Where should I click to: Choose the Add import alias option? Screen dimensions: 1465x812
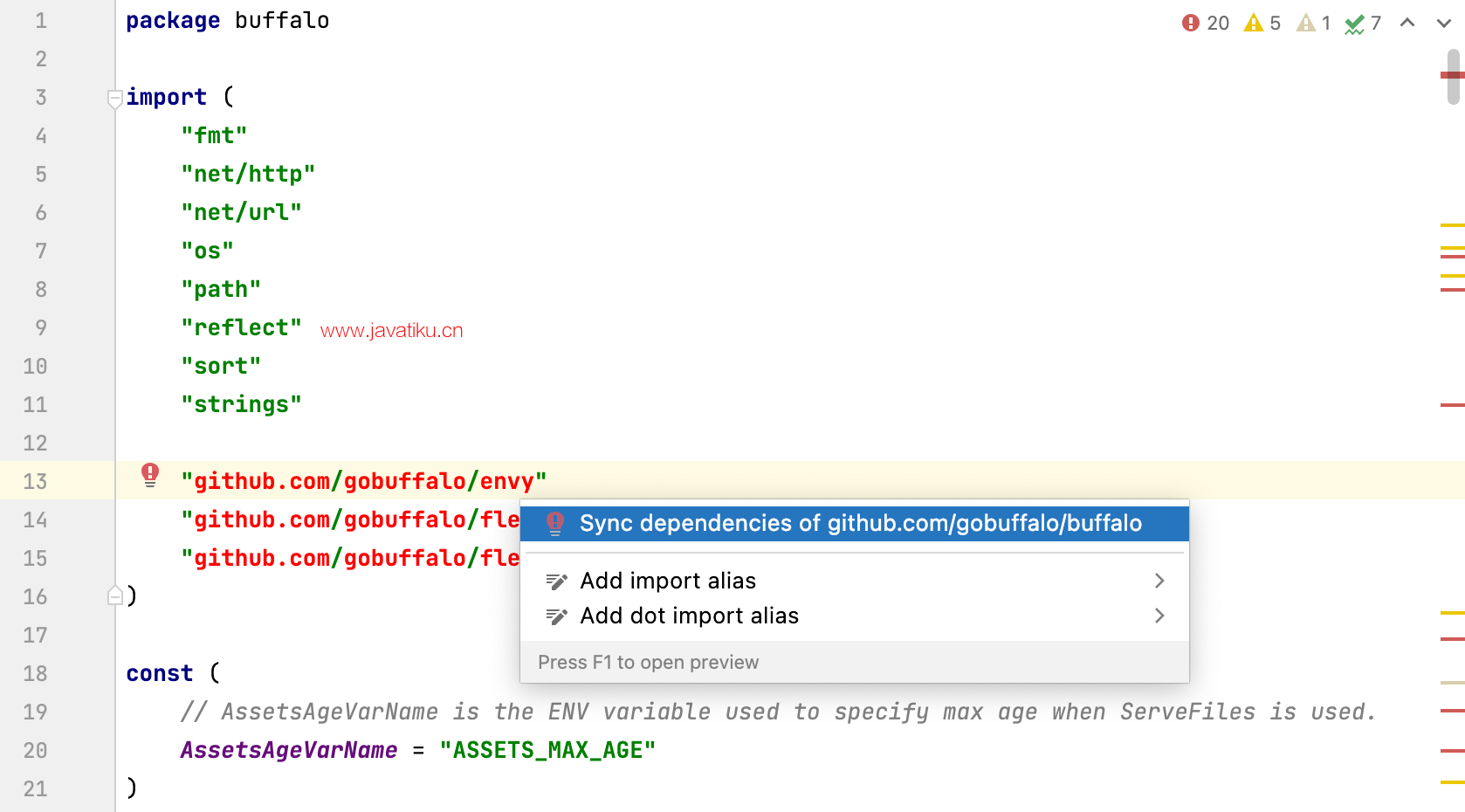668,581
